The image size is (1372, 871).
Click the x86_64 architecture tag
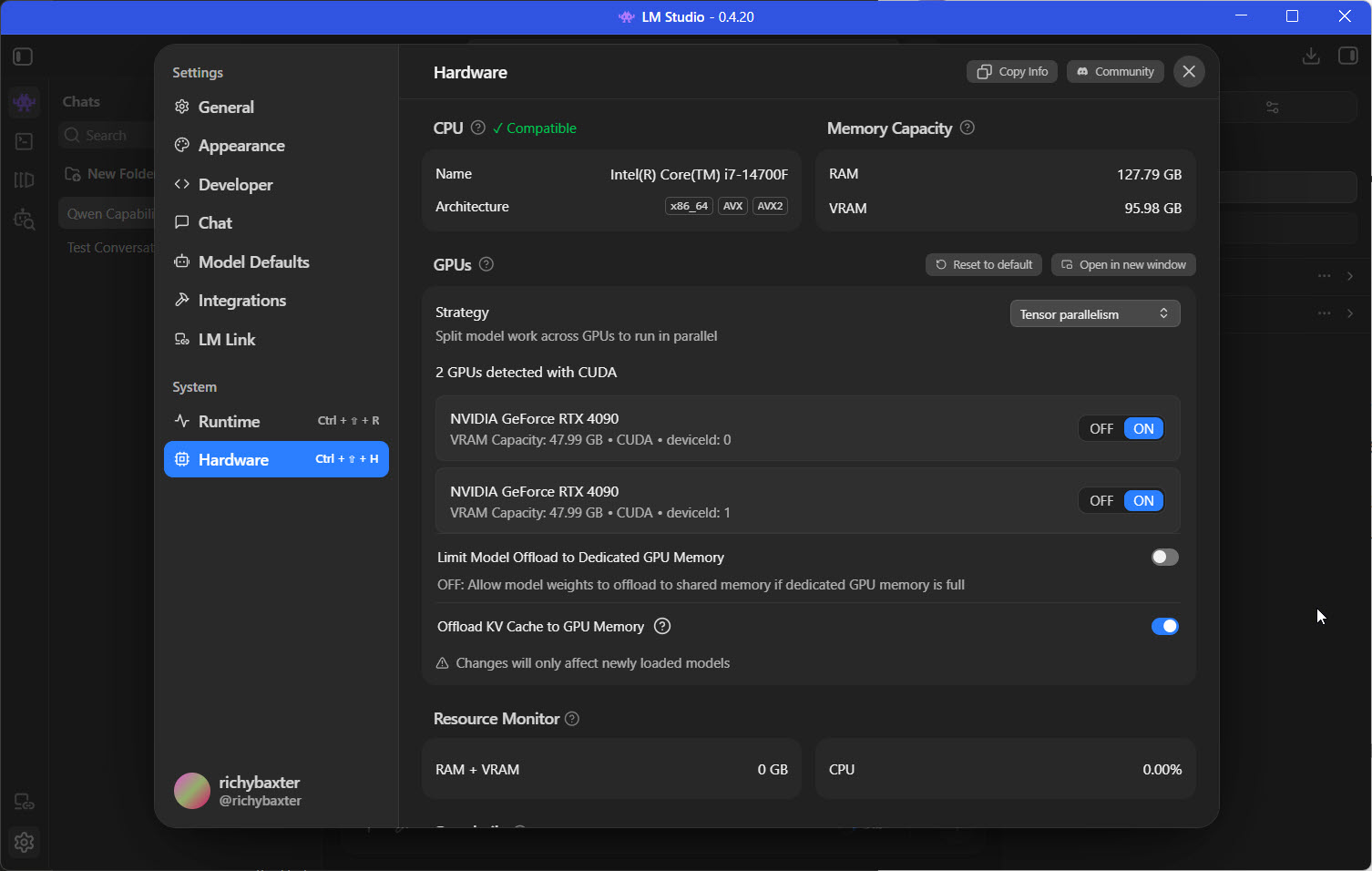point(689,207)
